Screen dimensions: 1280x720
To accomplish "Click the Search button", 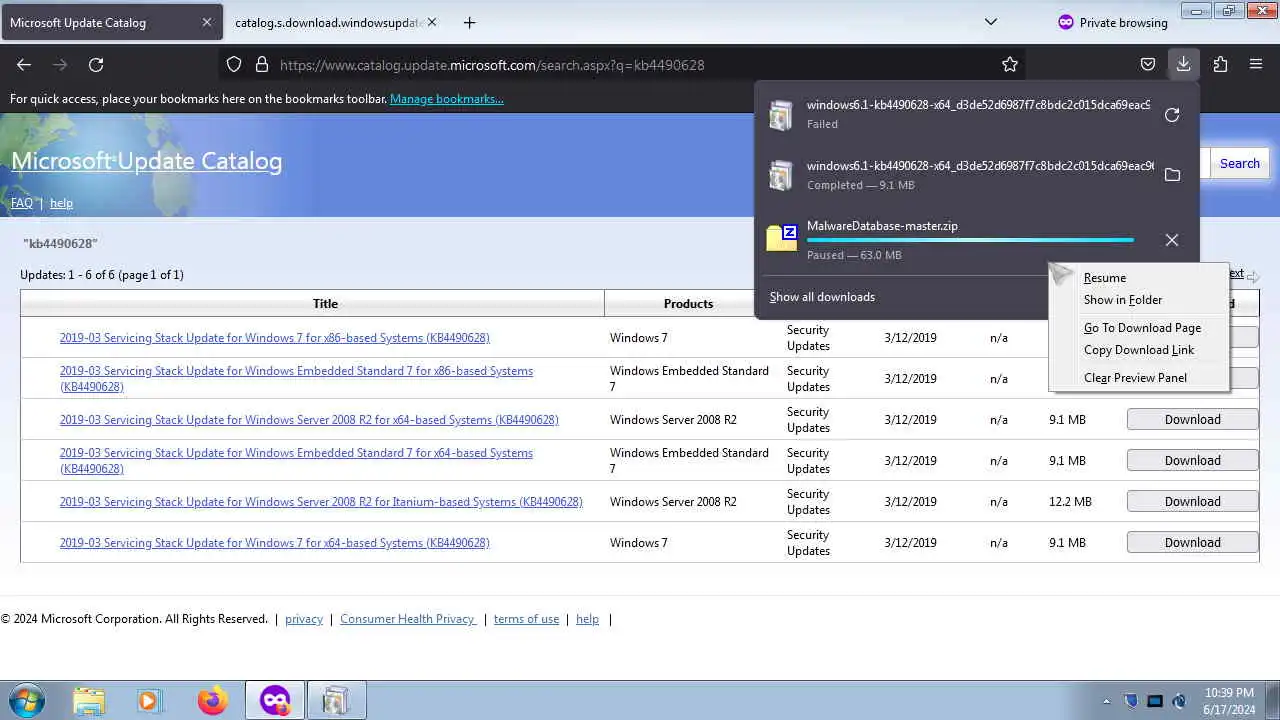I will (1239, 163).
